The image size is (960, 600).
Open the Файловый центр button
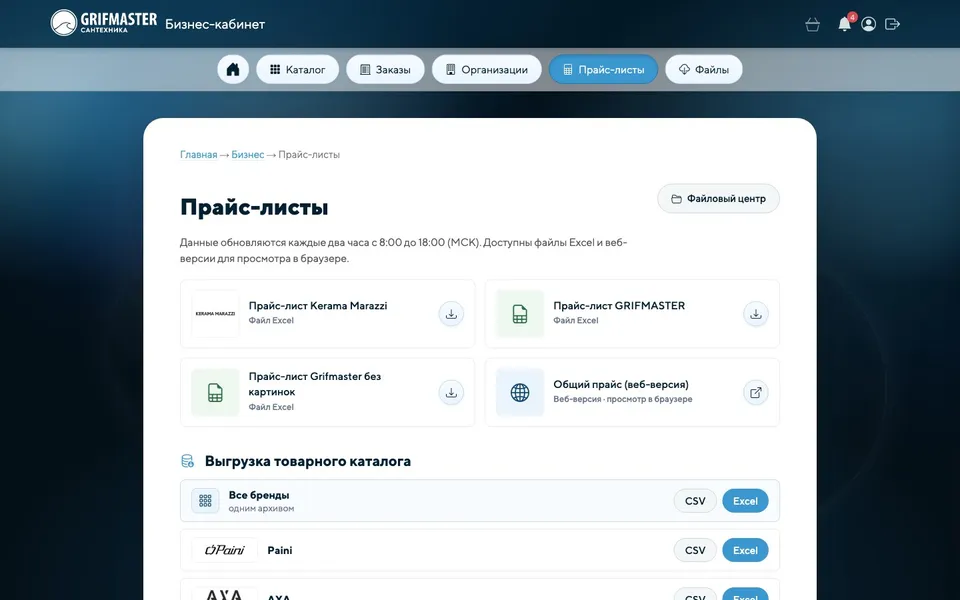click(718, 198)
